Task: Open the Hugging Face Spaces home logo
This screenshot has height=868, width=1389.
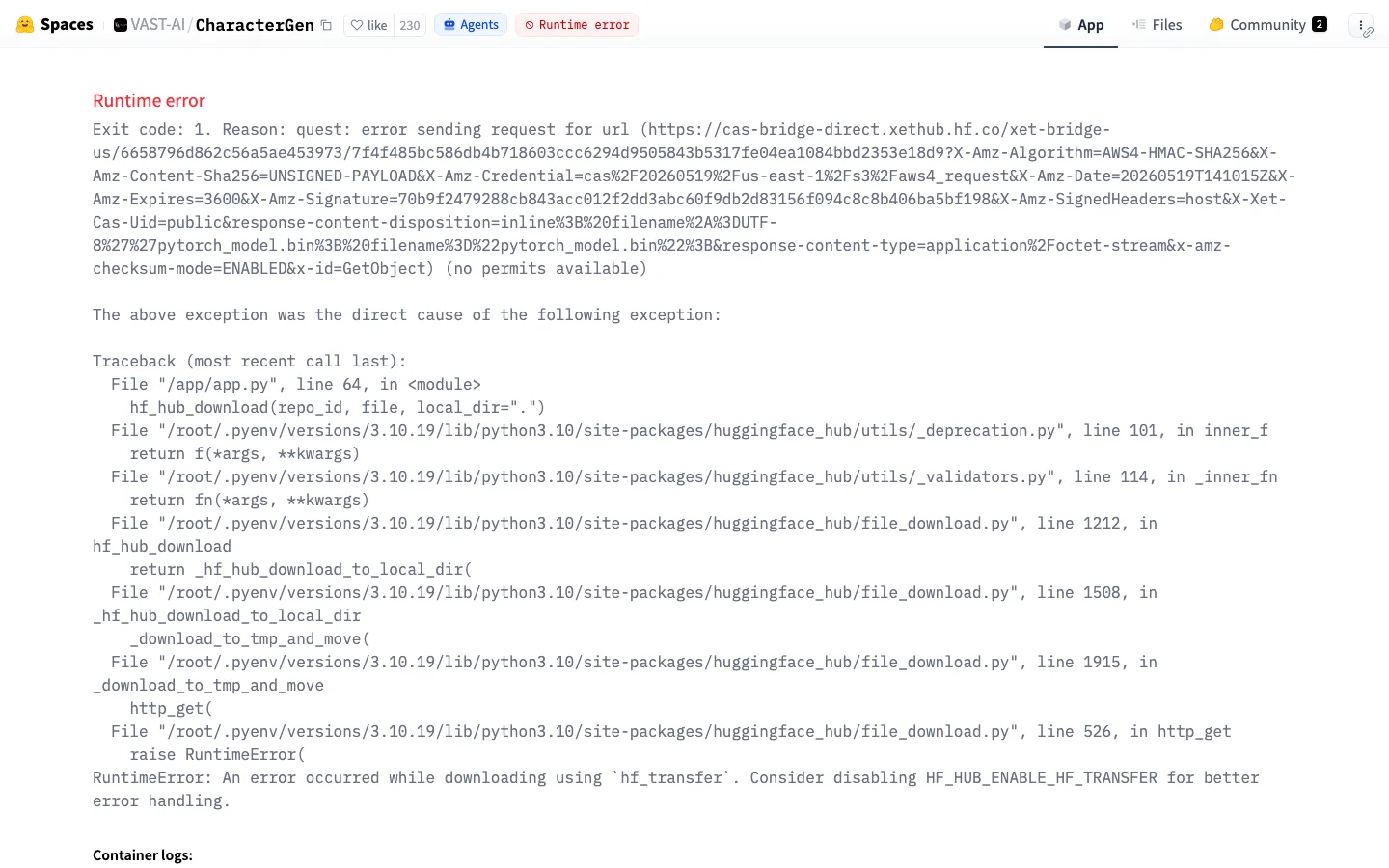Action: point(55,25)
